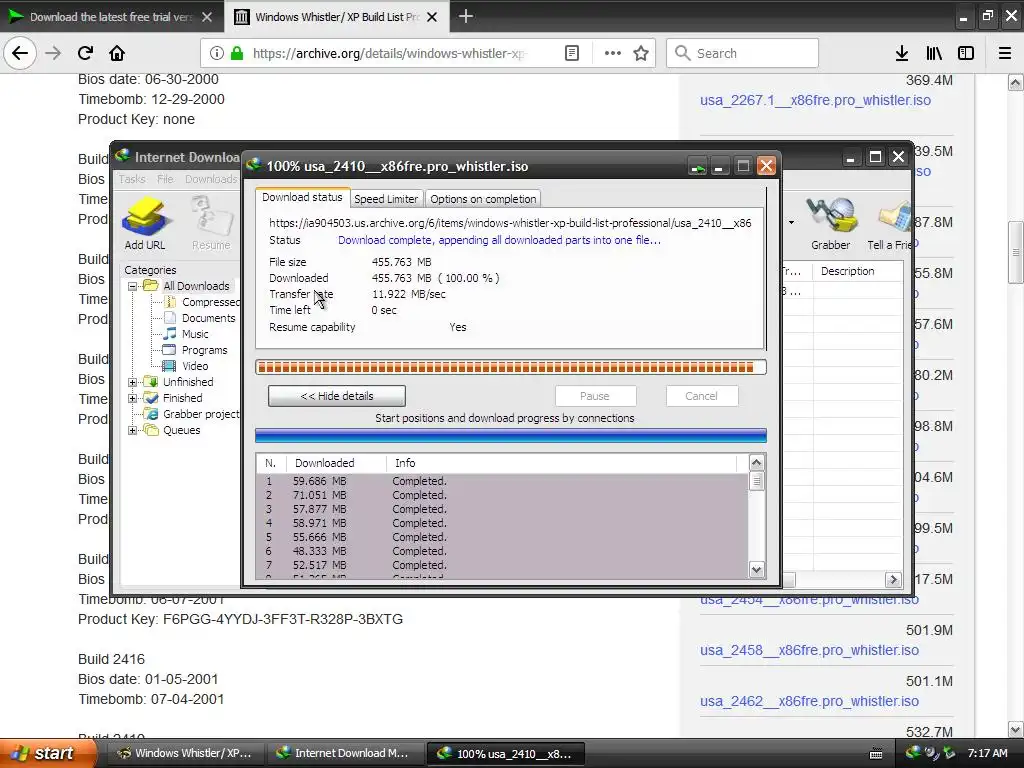
Task: Bookmark this page with the star
Action: [641, 53]
